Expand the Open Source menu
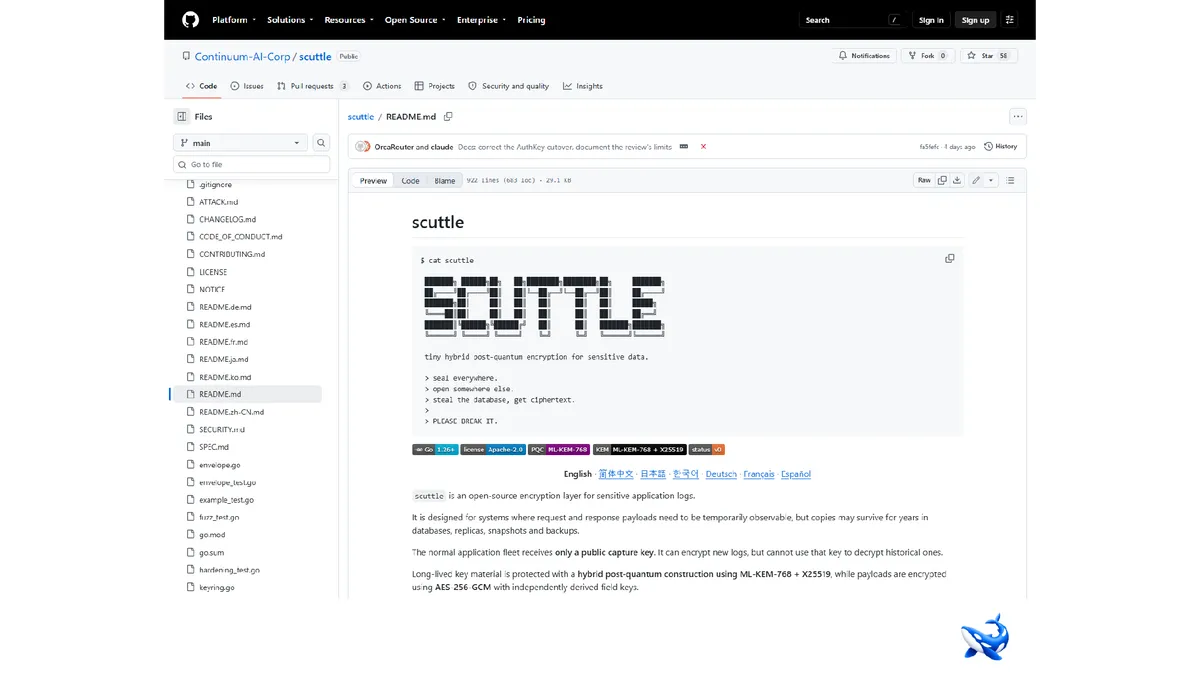Screen dimensions: 1200x675 click(415, 20)
